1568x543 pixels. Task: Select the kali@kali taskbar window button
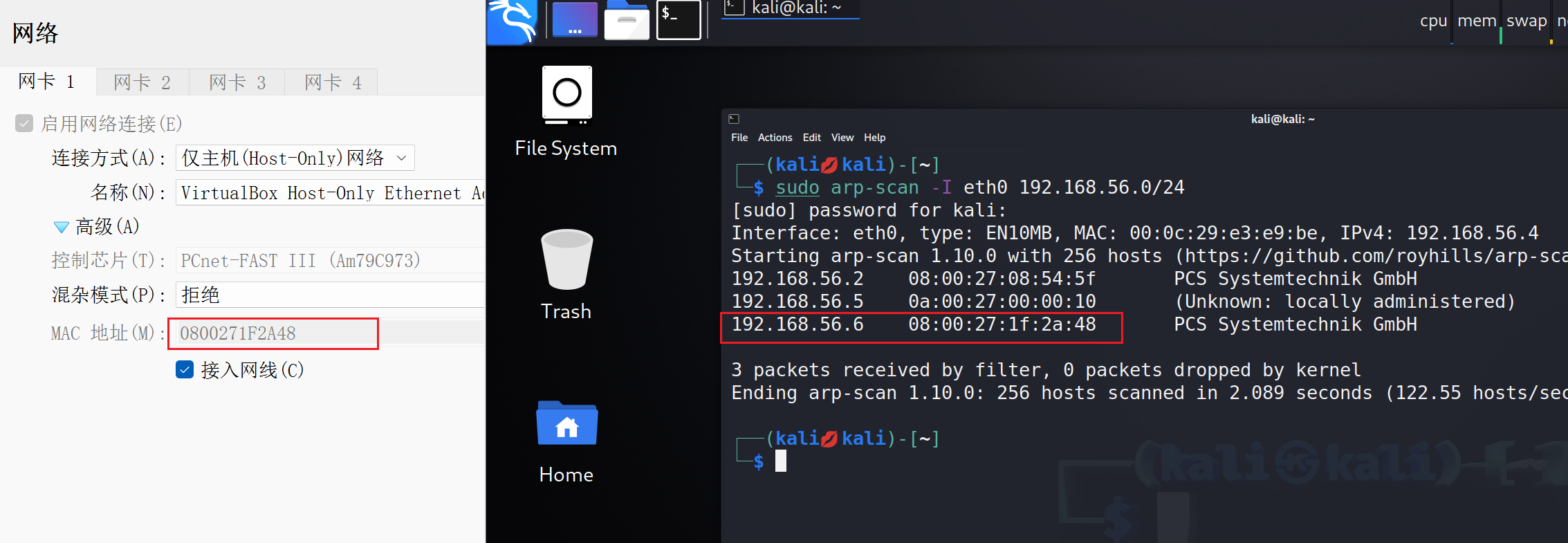[790, 9]
